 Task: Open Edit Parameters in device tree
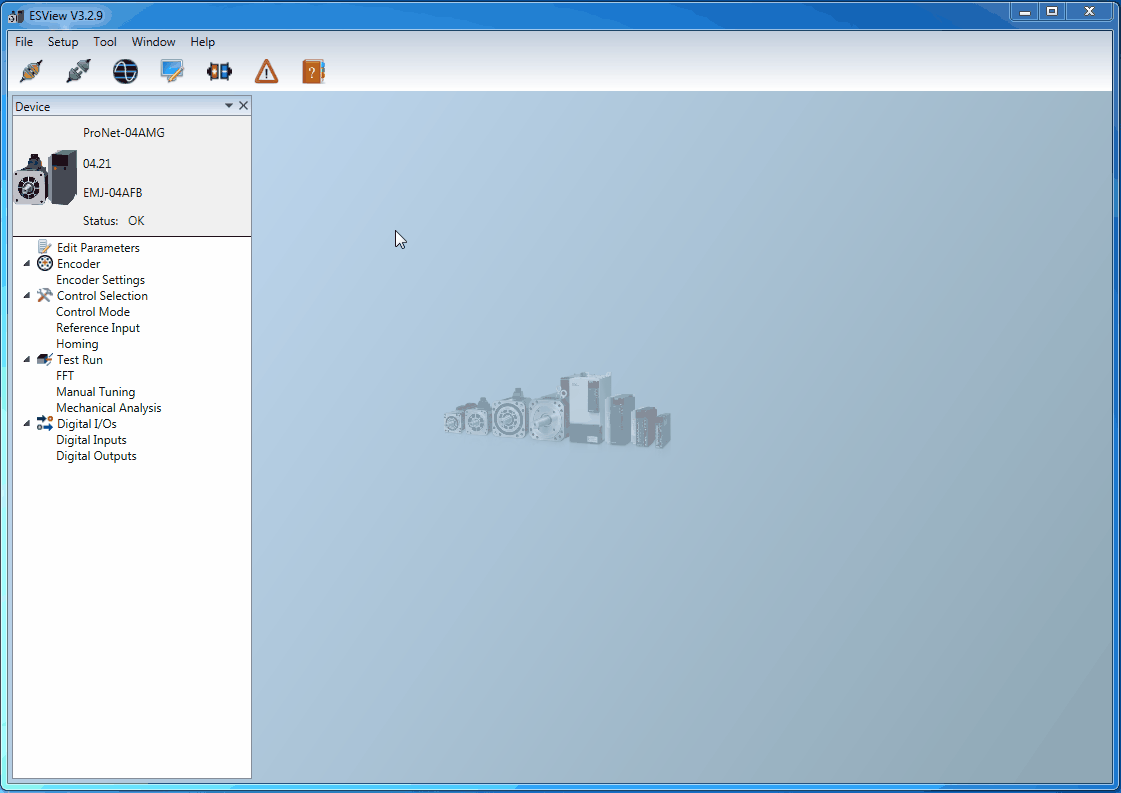point(98,247)
